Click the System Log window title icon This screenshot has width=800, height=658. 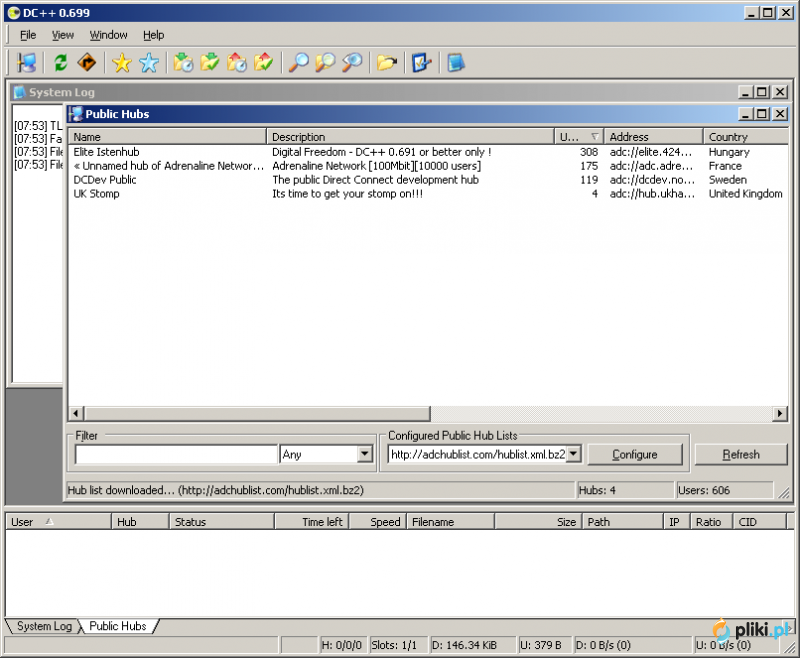(19, 92)
